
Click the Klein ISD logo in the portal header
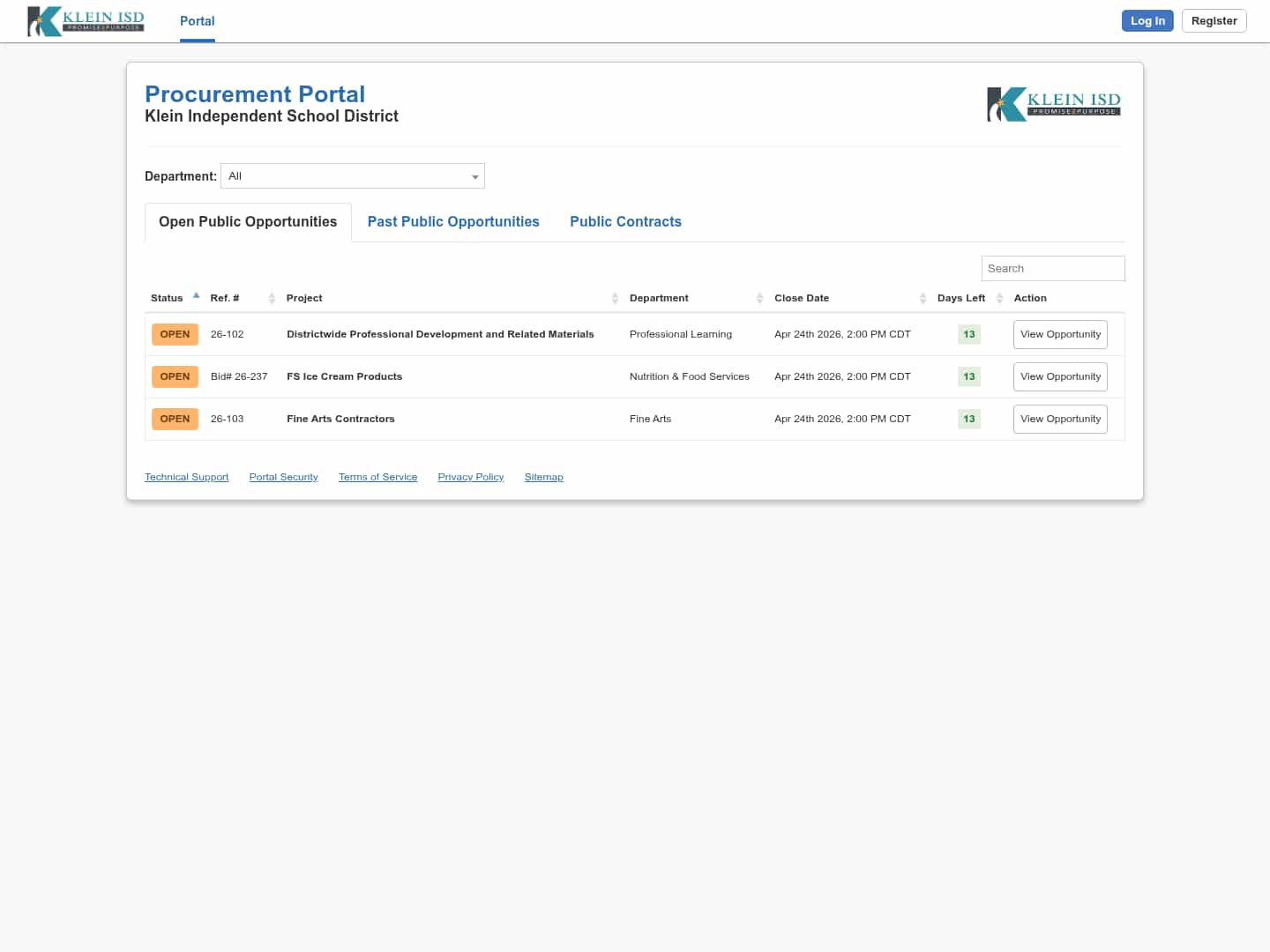1053,103
